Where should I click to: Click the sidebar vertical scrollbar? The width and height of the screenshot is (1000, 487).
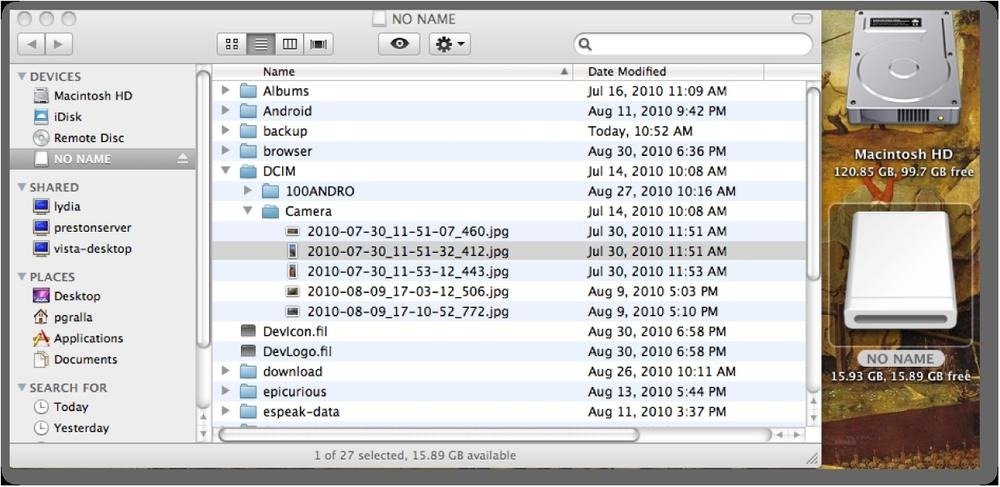coord(203,209)
